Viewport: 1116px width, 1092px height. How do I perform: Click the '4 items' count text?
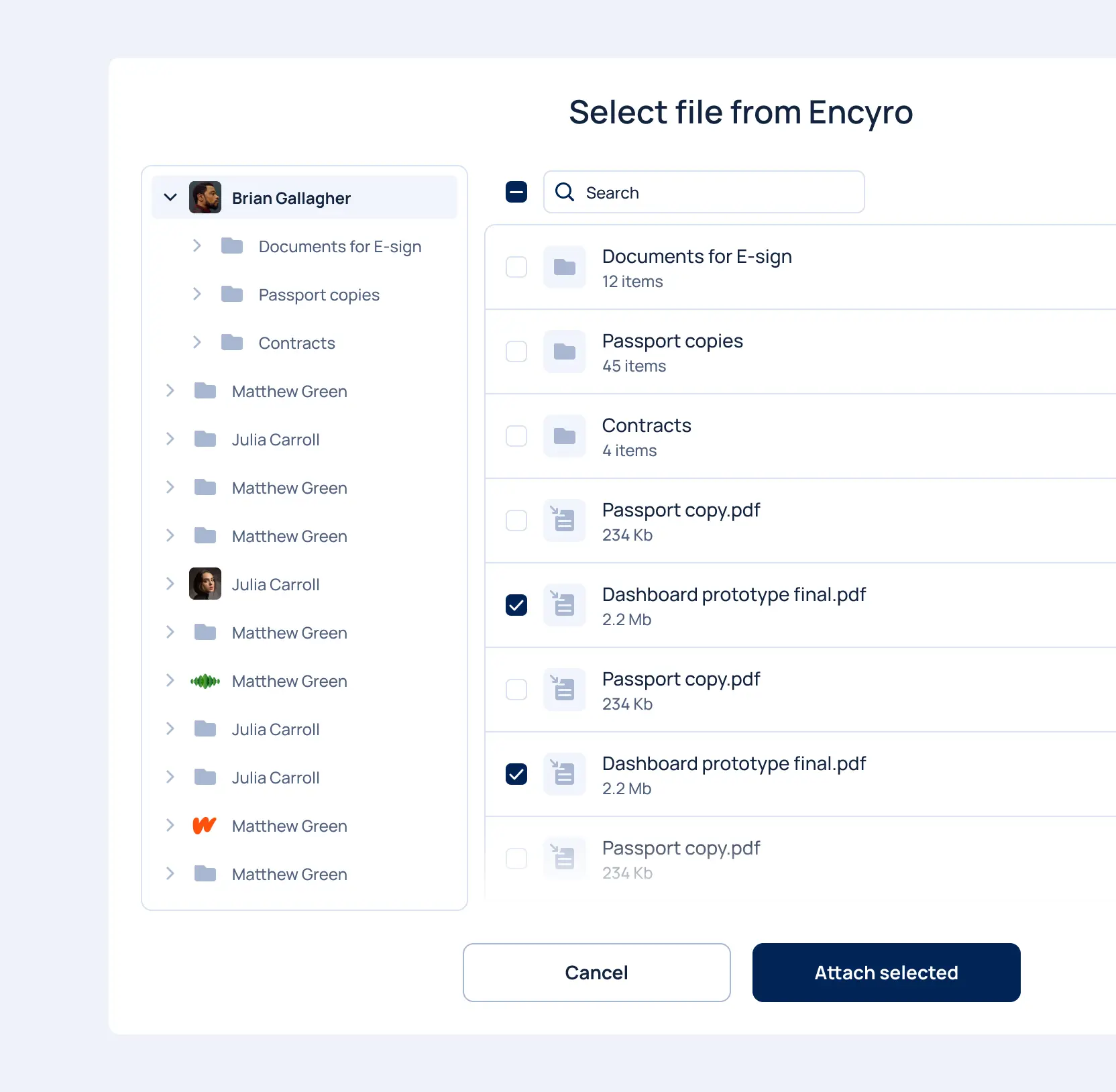(x=630, y=451)
